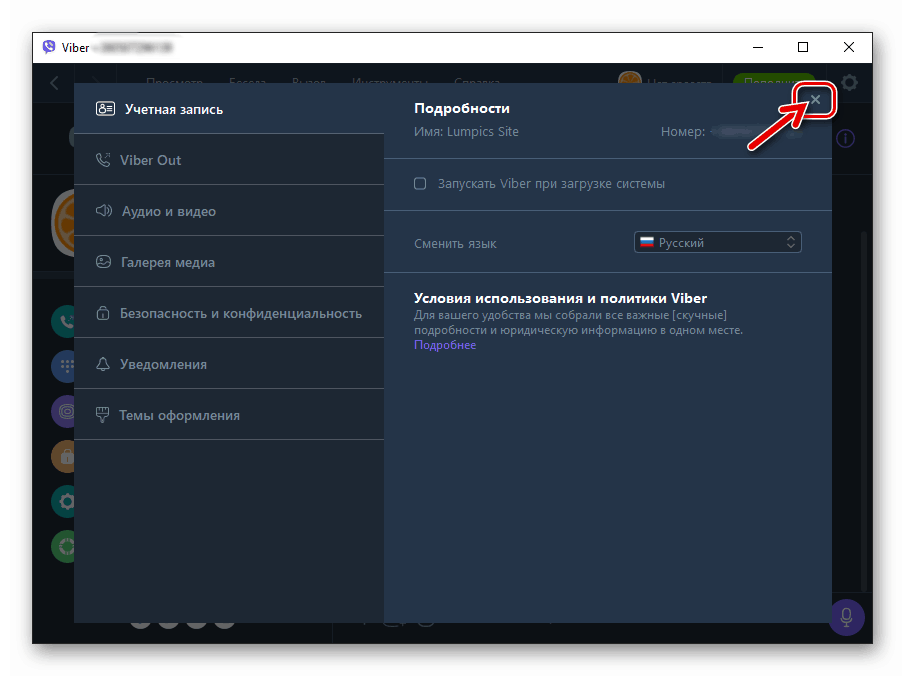The width and height of the screenshot is (905, 676).
Task: Close the settings dialog with X
Action: 815,99
